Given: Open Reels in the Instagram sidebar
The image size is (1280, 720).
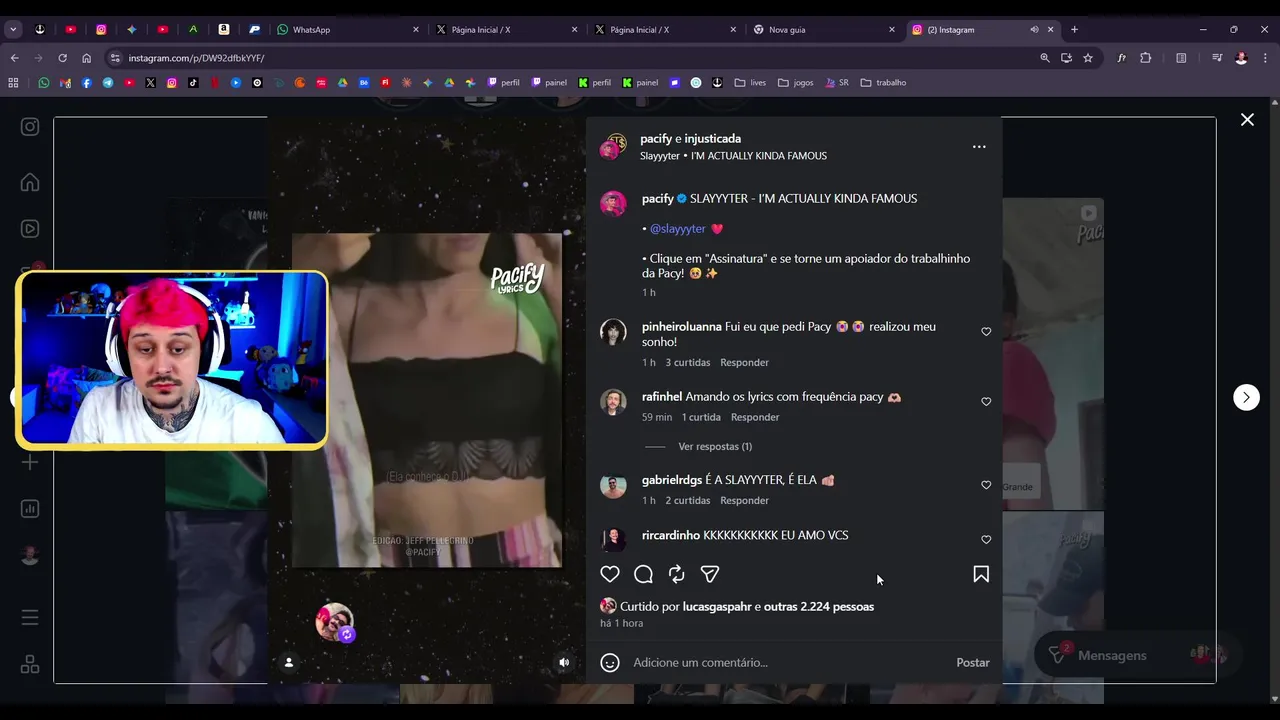Looking at the screenshot, I should tap(30, 229).
